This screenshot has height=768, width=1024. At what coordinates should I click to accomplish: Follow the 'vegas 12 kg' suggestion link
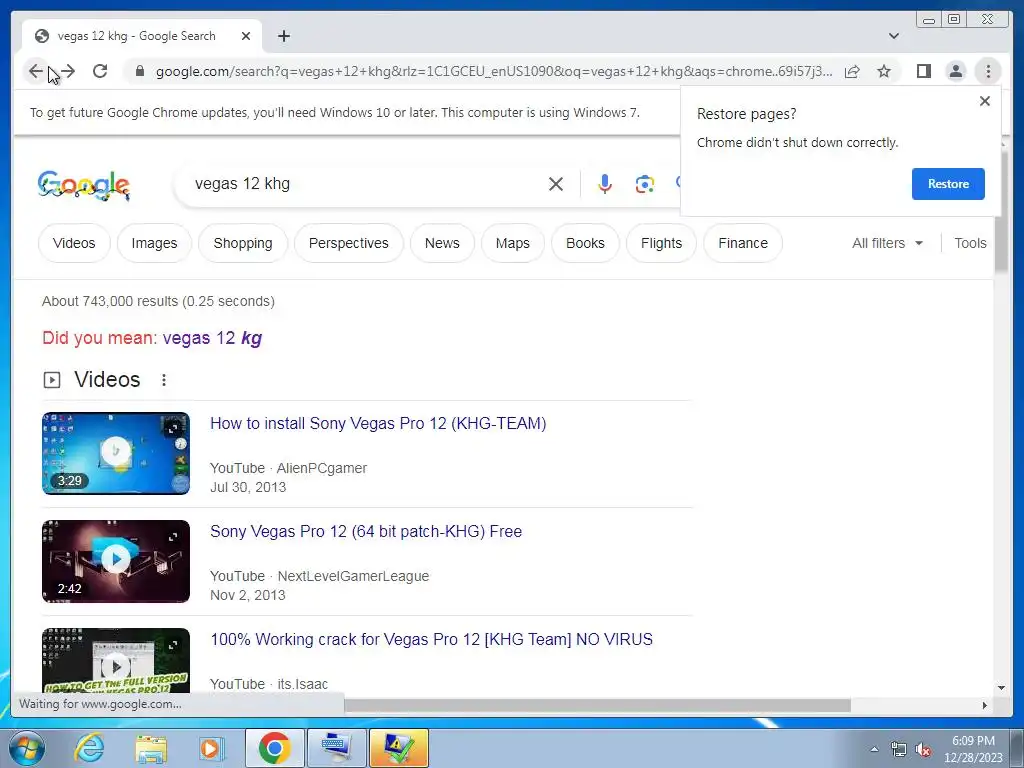pos(212,338)
